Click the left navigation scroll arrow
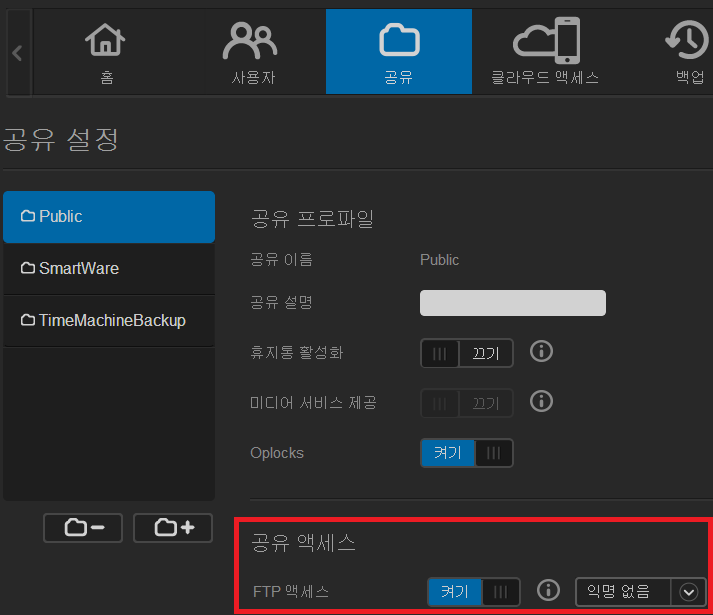This screenshot has width=713, height=615. tap(17, 52)
